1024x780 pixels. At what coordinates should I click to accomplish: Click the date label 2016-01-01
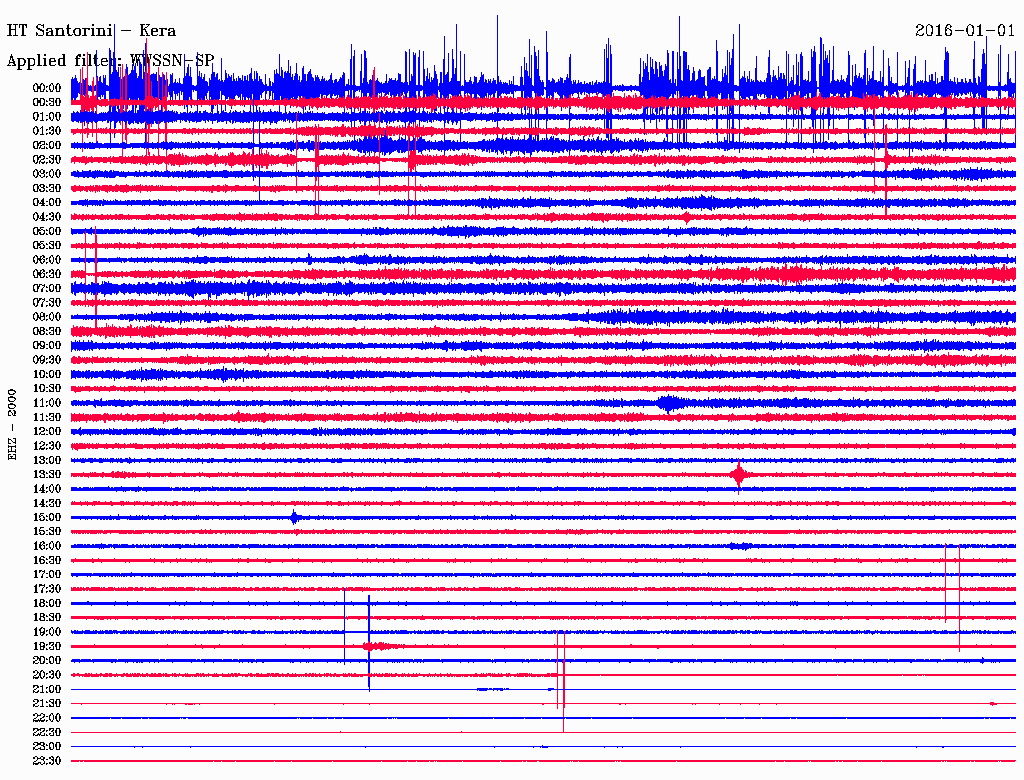tap(965, 30)
